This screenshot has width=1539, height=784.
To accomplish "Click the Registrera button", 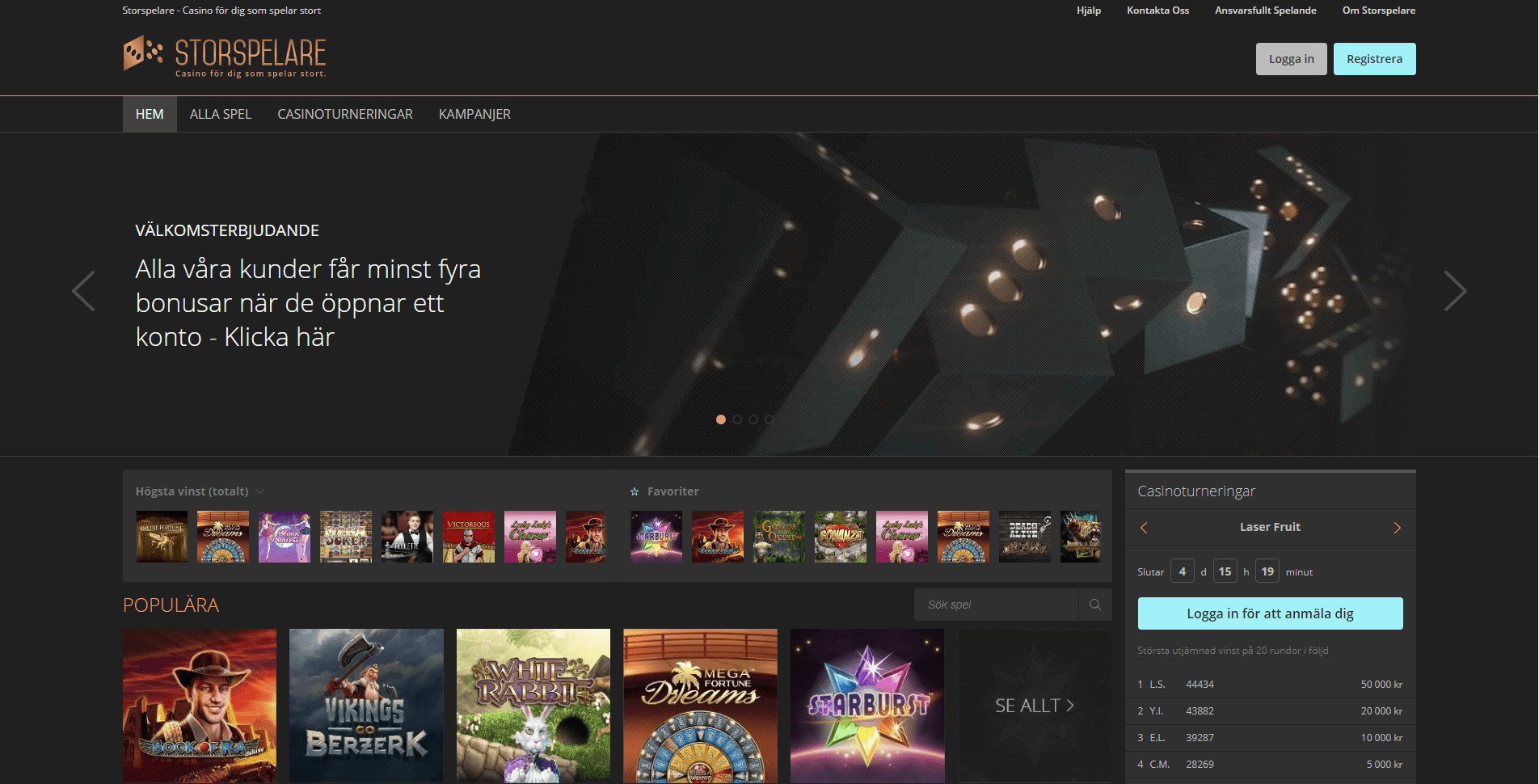I will point(1375,59).
